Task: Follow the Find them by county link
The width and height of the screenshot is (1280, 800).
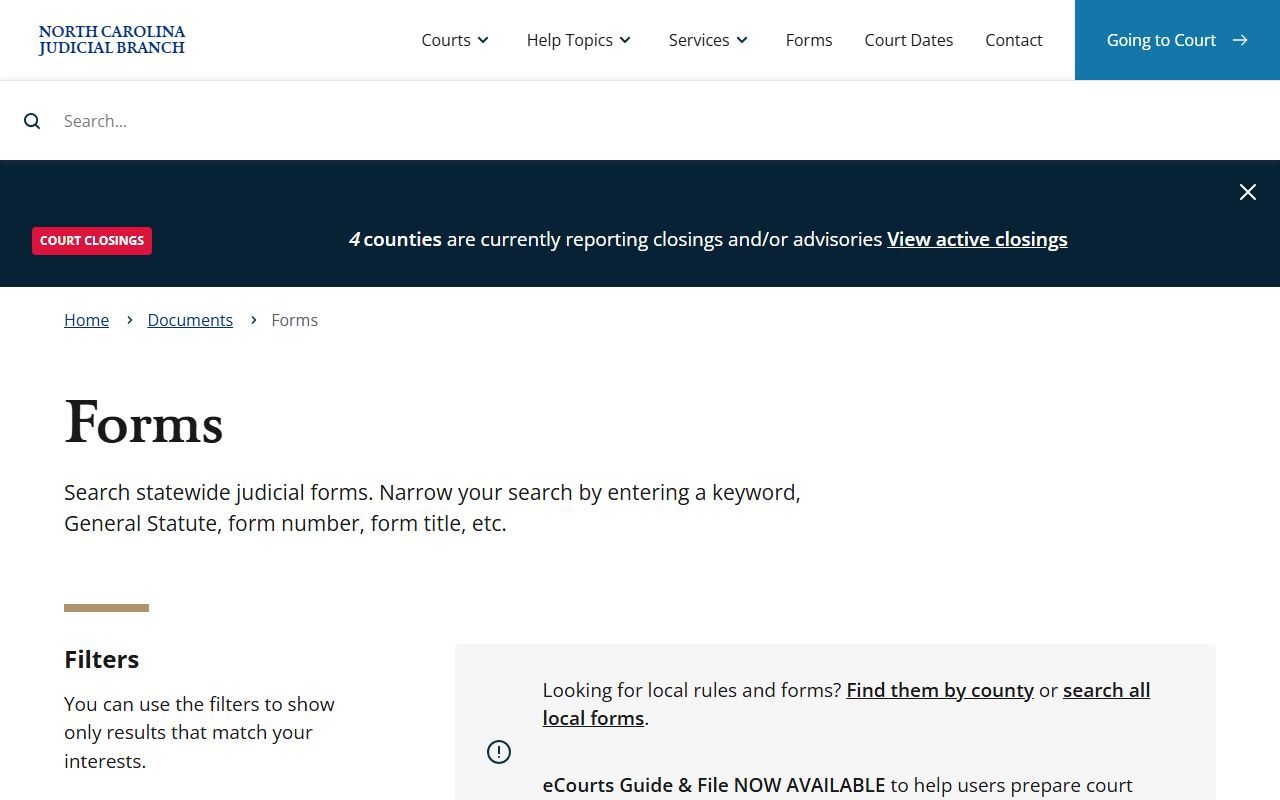Action: tap(939, 690)
